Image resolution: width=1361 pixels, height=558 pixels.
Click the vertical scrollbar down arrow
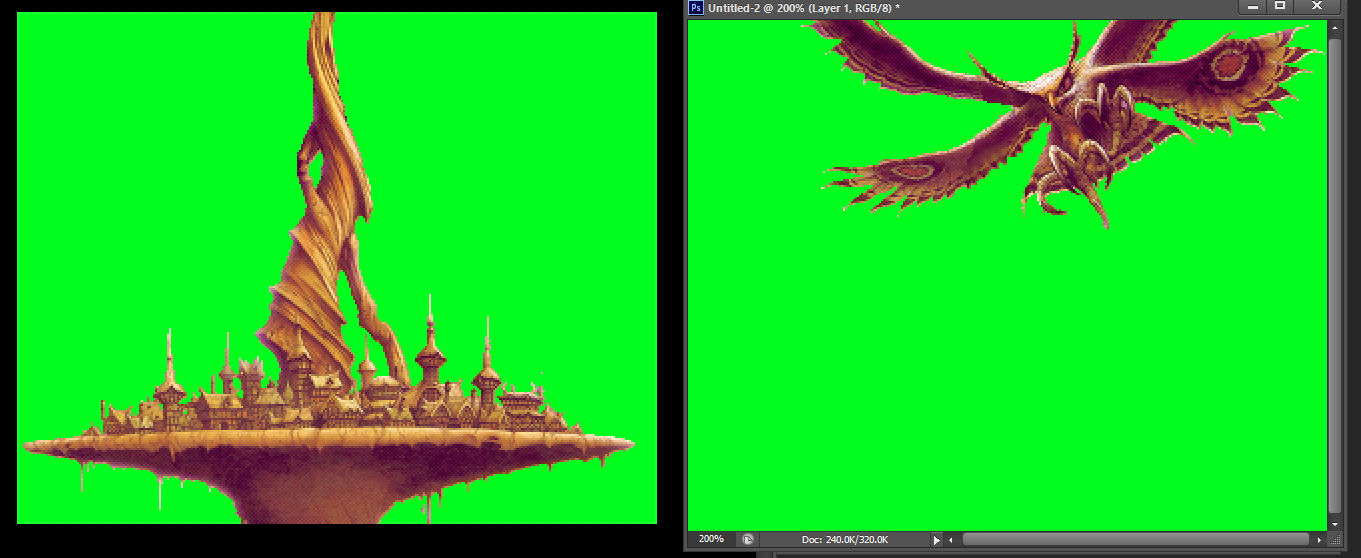click(x=1335, y=524)
